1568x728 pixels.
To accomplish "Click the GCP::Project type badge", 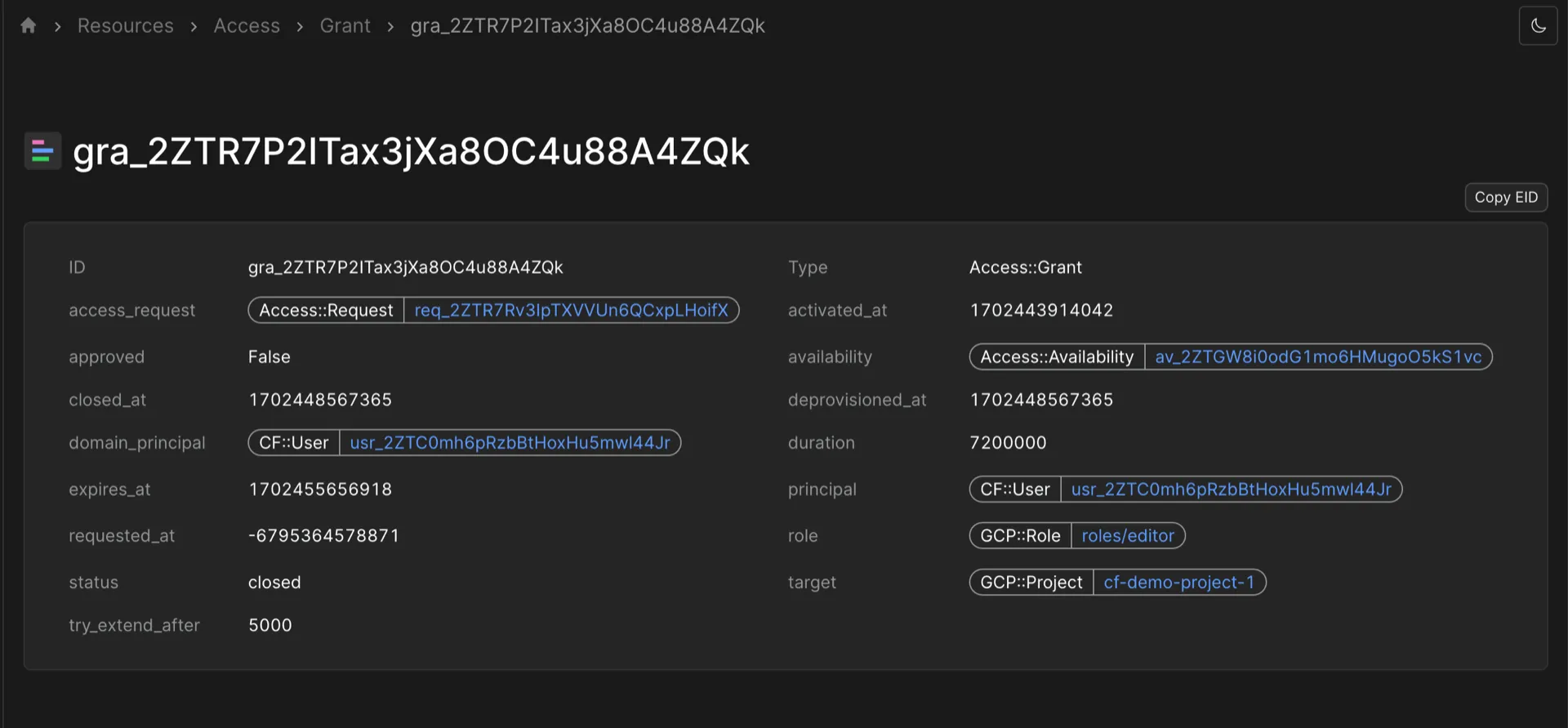I will click(1031, 583).
